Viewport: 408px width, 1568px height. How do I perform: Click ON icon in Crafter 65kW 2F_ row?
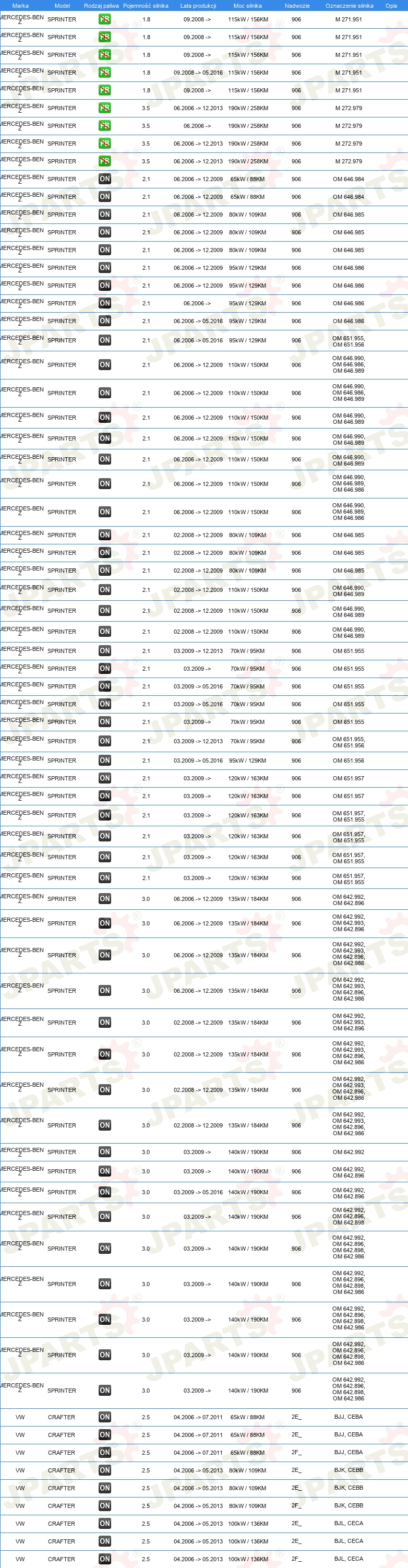(104, 1452)
